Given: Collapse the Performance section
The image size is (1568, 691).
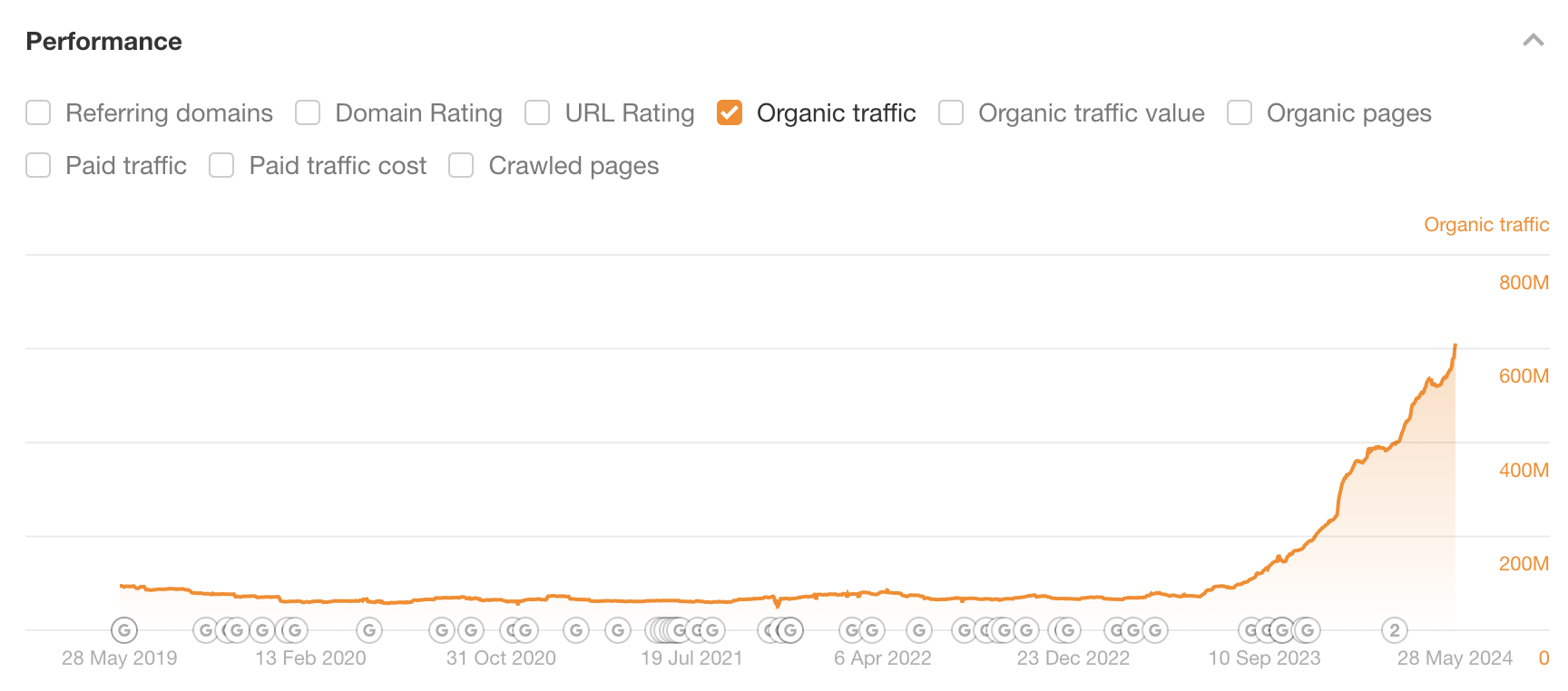Looking at the screenshot, I should (1533, 40).
